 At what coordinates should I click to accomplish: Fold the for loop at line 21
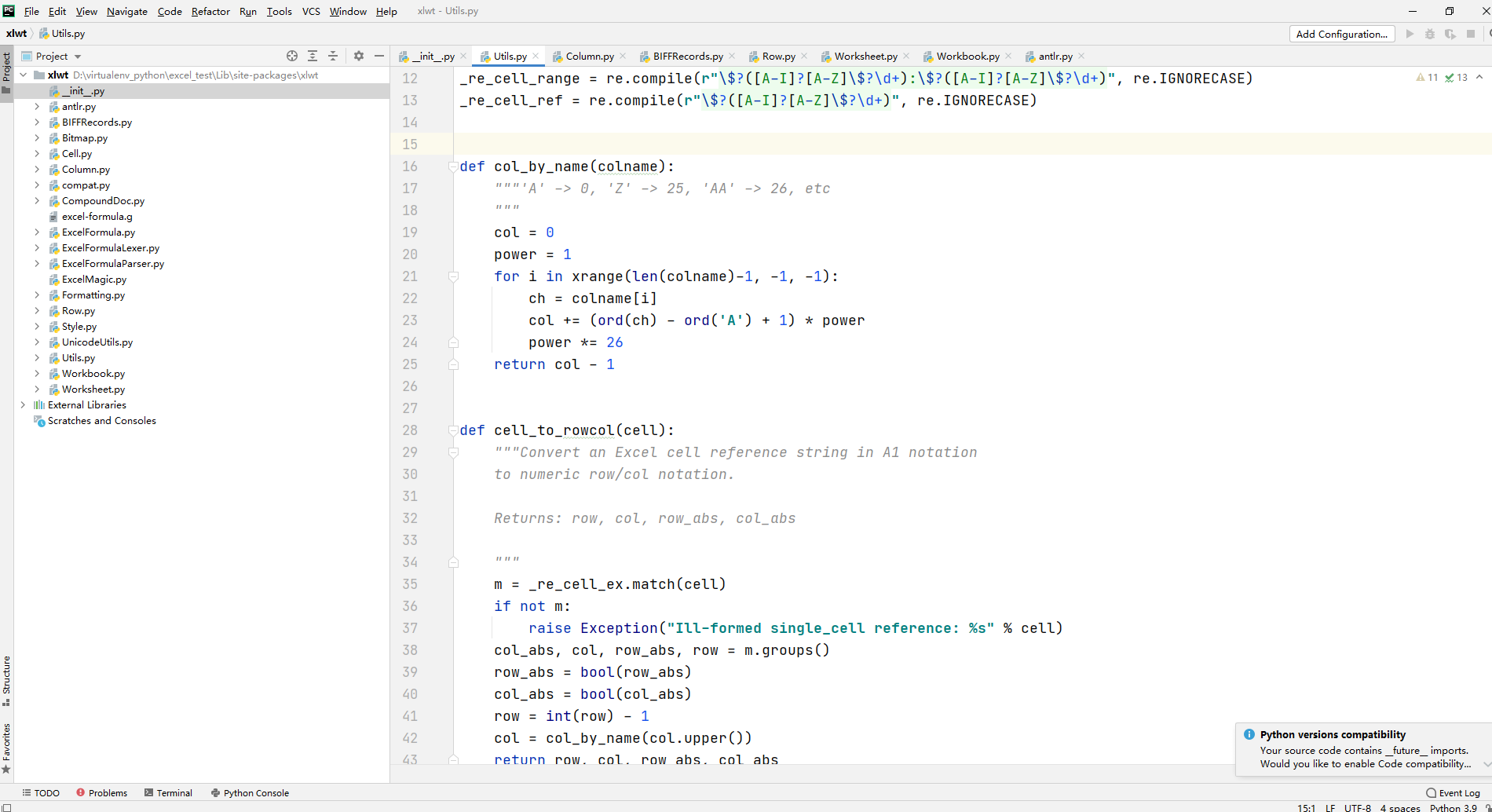point(453,276)
